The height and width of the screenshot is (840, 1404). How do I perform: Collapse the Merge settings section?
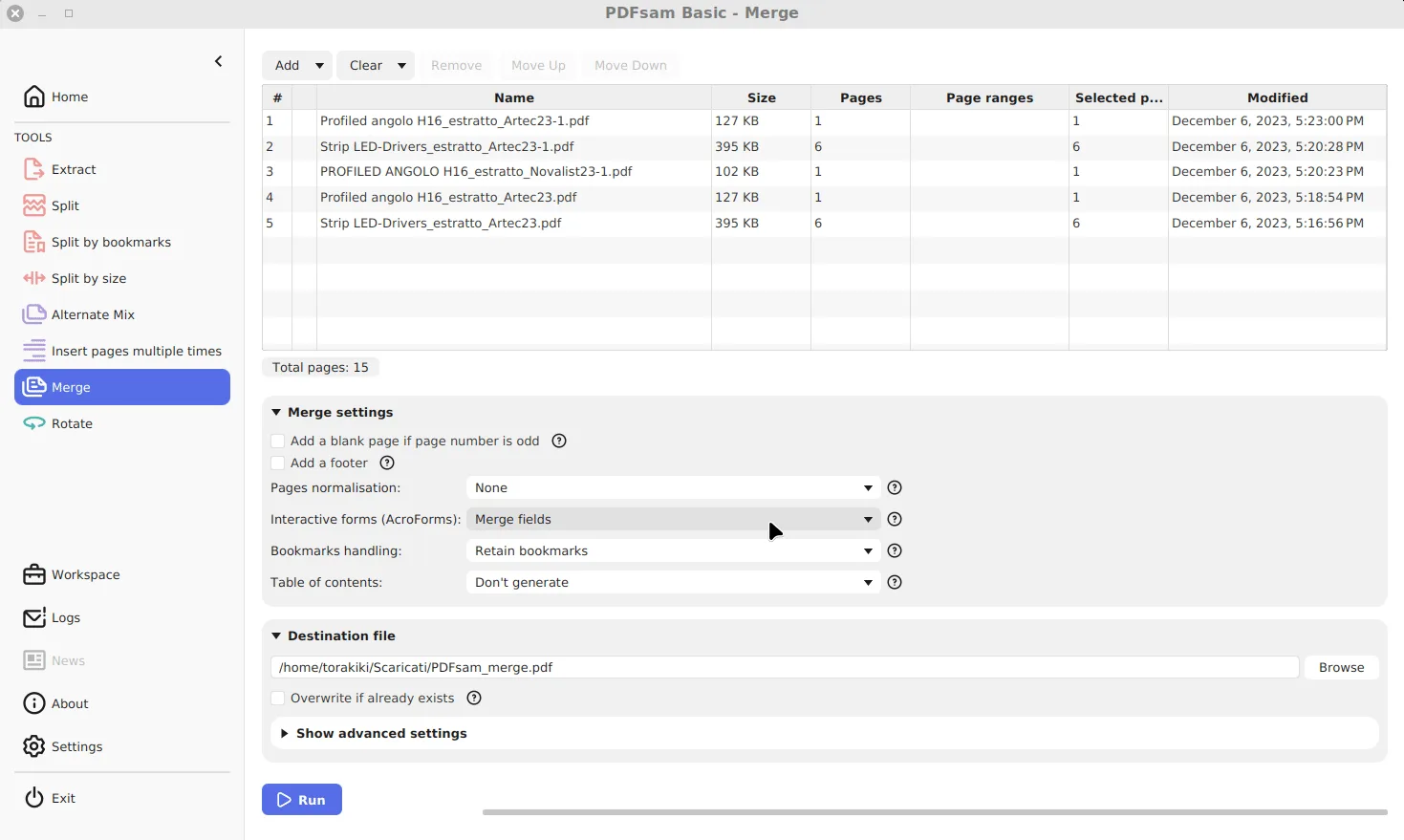[276, 412]
